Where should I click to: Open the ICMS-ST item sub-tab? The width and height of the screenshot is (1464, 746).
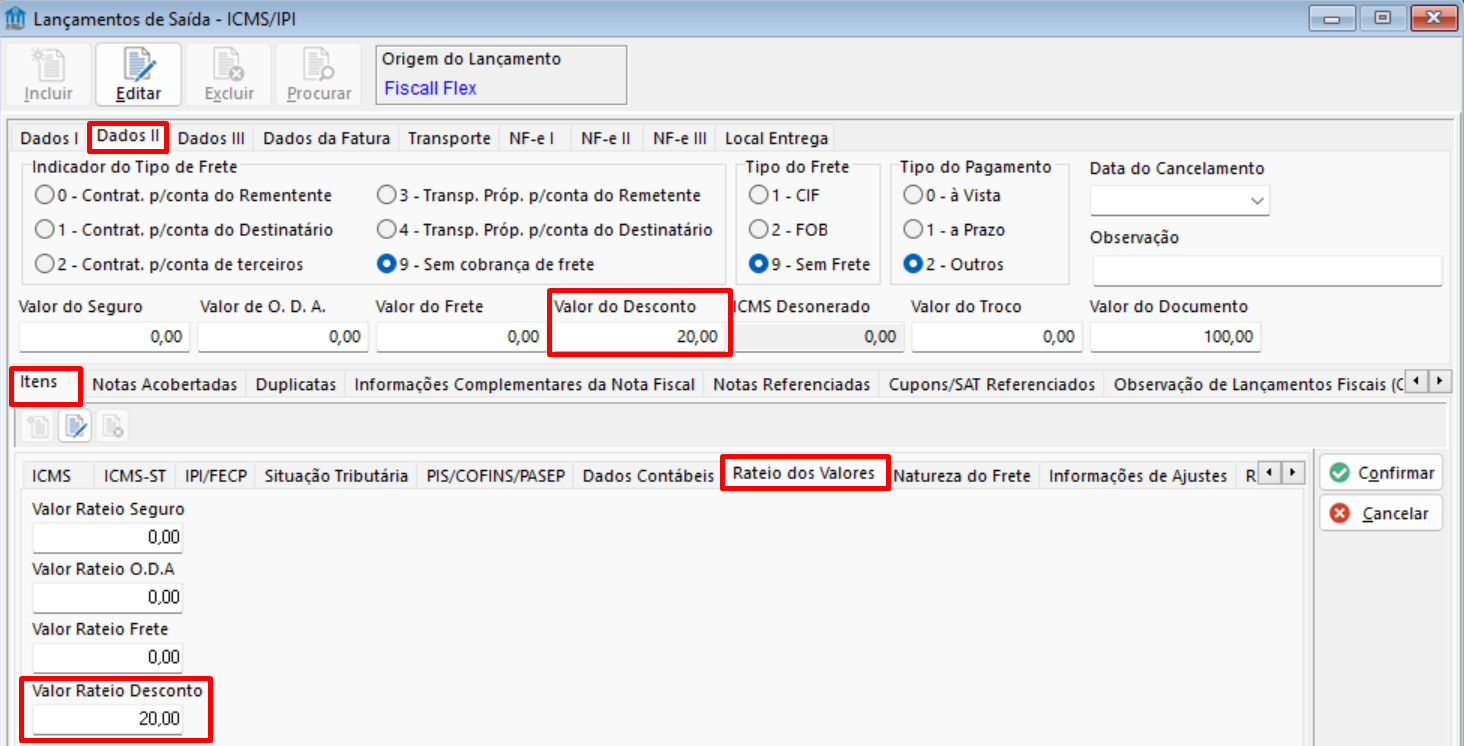[x=135, y=476]
